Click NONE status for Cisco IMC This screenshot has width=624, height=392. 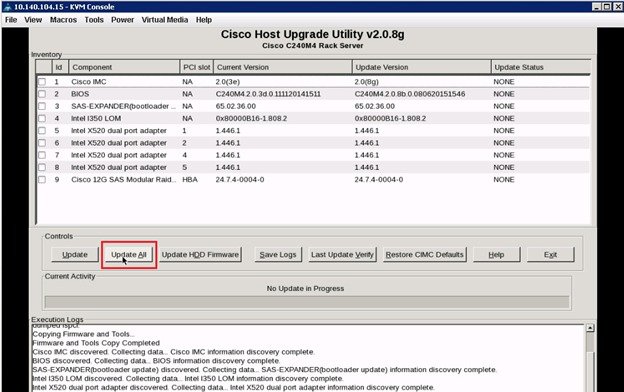[x=504, y=82]
